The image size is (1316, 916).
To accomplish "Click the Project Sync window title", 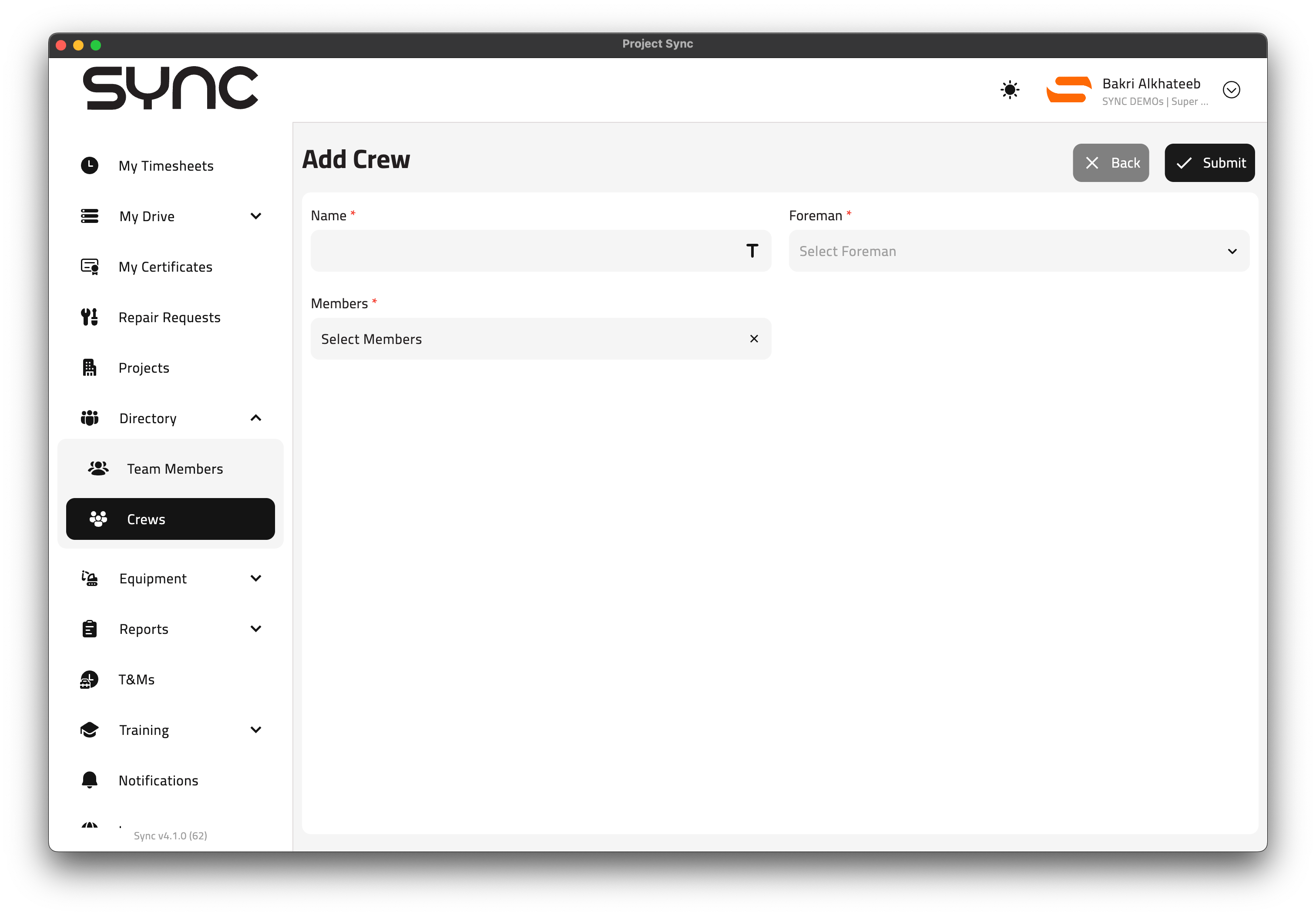I will (658, 44).
